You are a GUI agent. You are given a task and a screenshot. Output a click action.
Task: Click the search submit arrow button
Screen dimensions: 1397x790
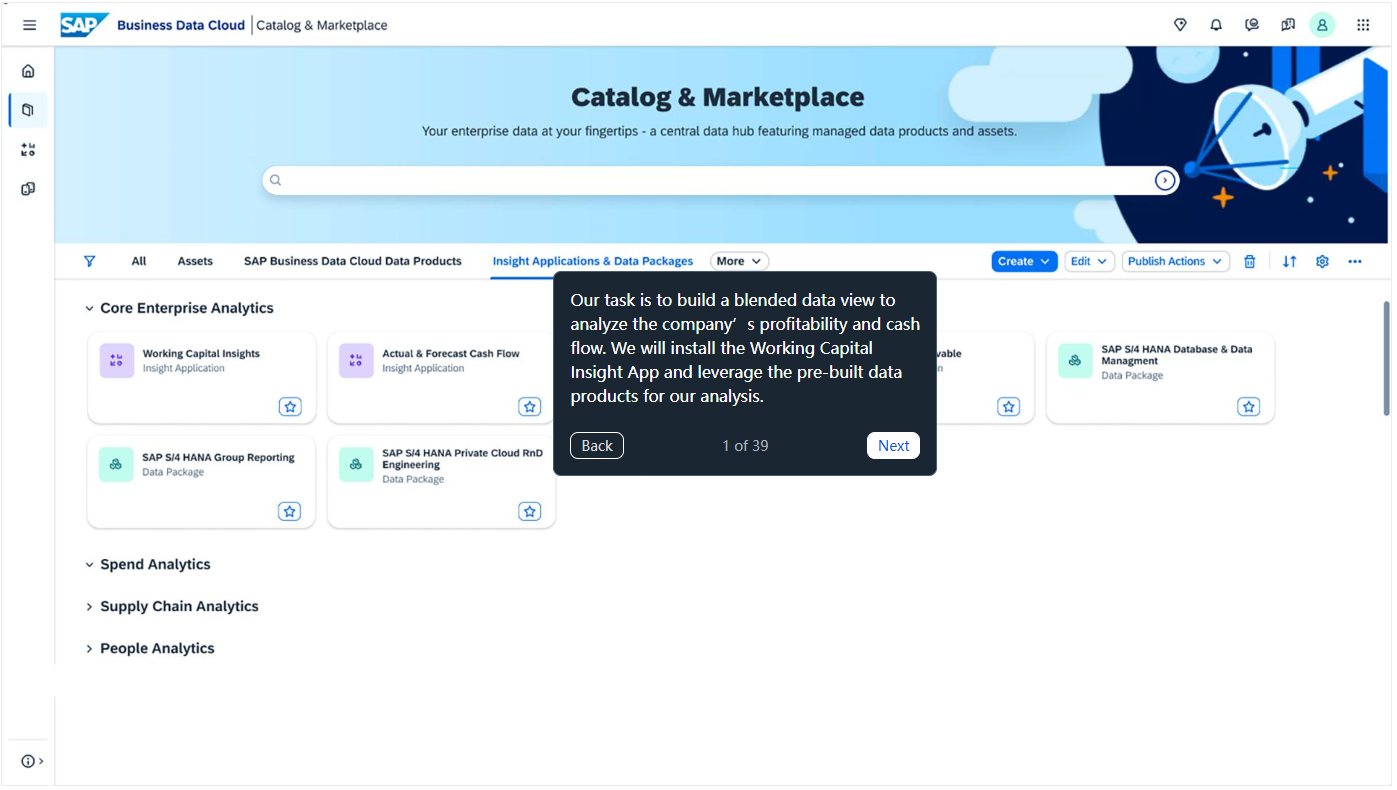[1165, 180]
